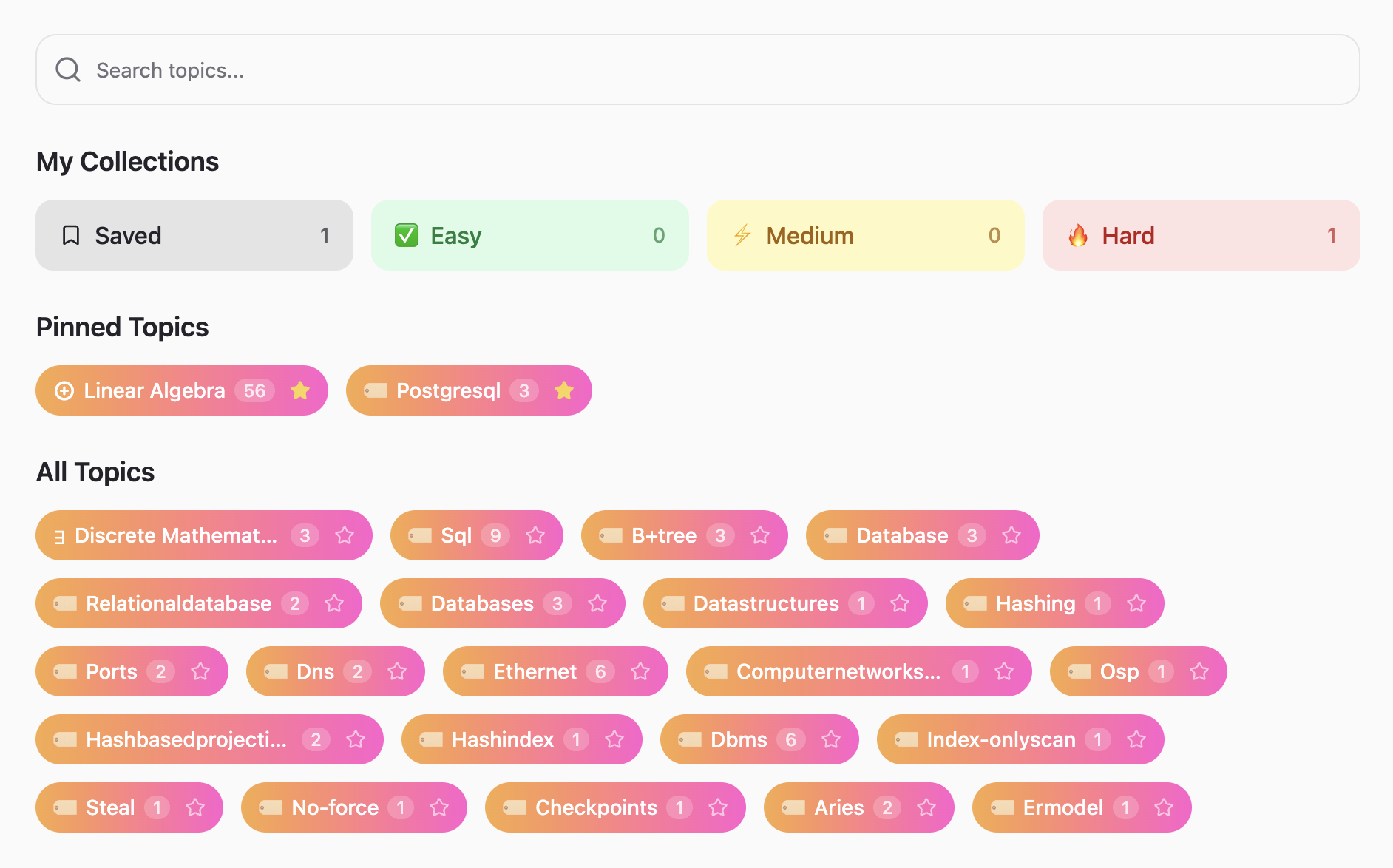Click the star icon on Steal chip
Viewport: 1393px width, 868px height.
(x=195, y=807)
